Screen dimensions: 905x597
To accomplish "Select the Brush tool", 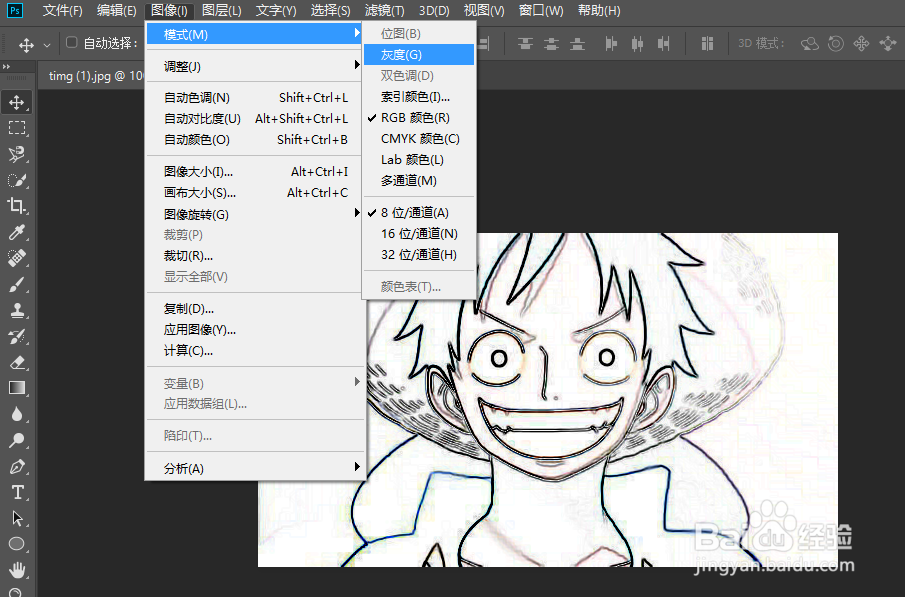I will [x=17, y=284].
